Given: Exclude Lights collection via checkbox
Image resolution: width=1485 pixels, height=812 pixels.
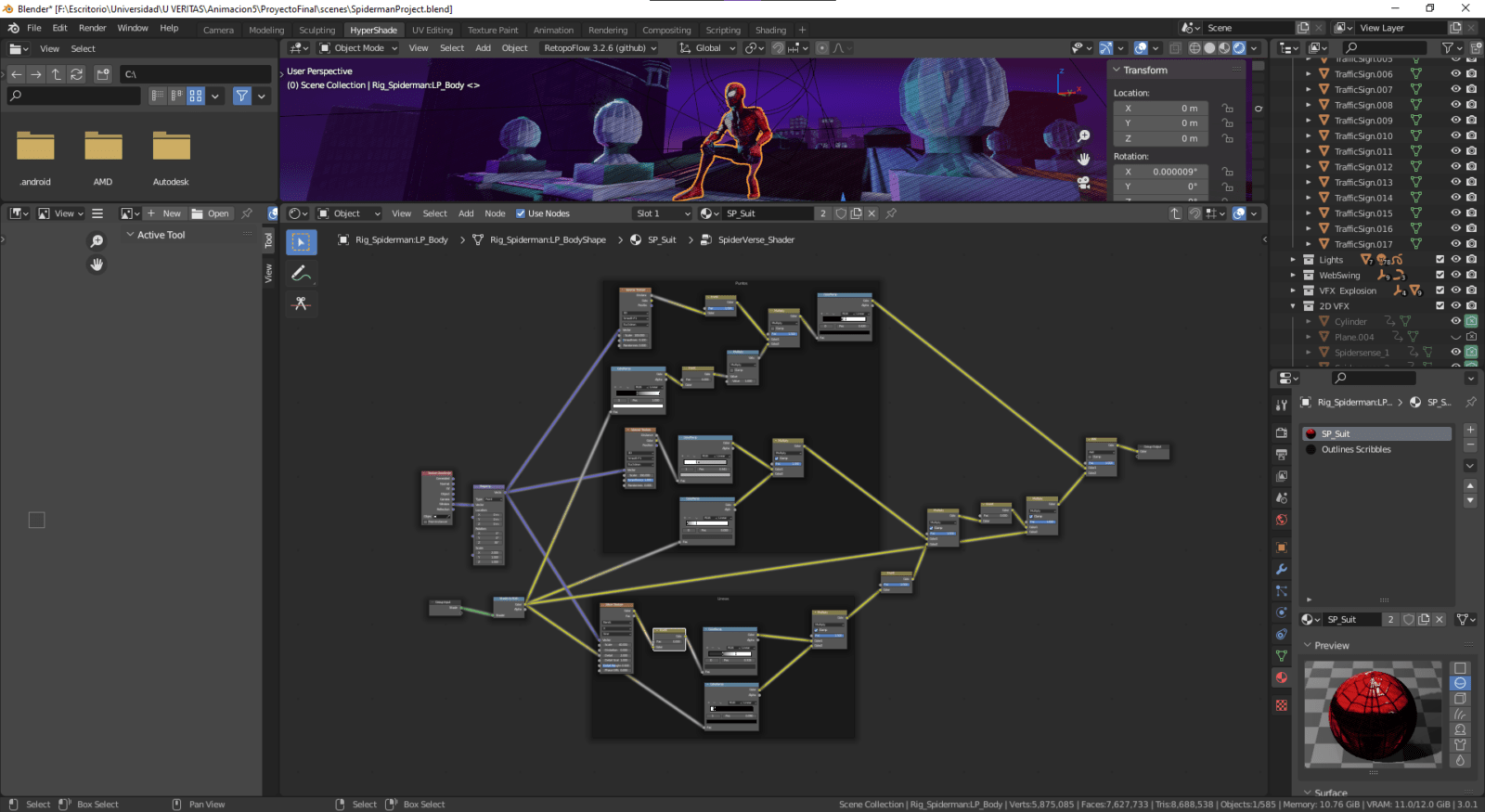Looking at the screenshot, I should click(x=1440, y=260).
